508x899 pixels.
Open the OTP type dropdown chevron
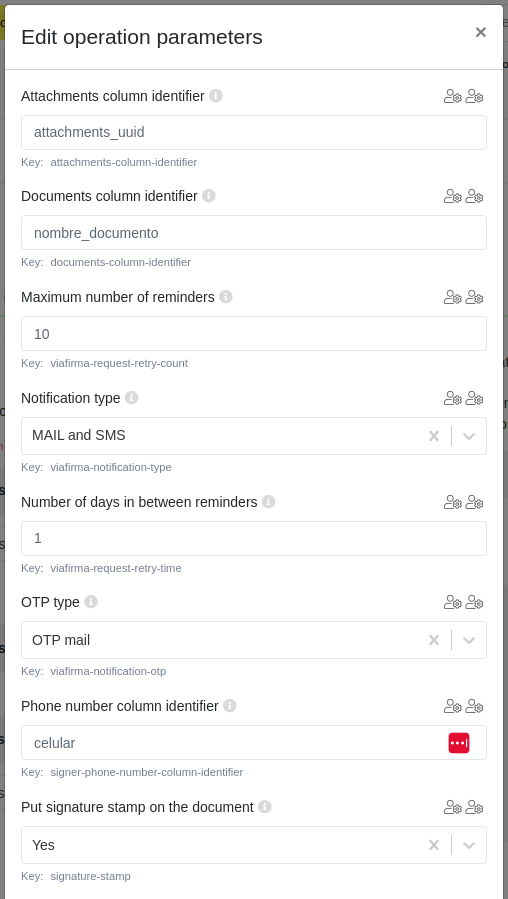point(469,640)
